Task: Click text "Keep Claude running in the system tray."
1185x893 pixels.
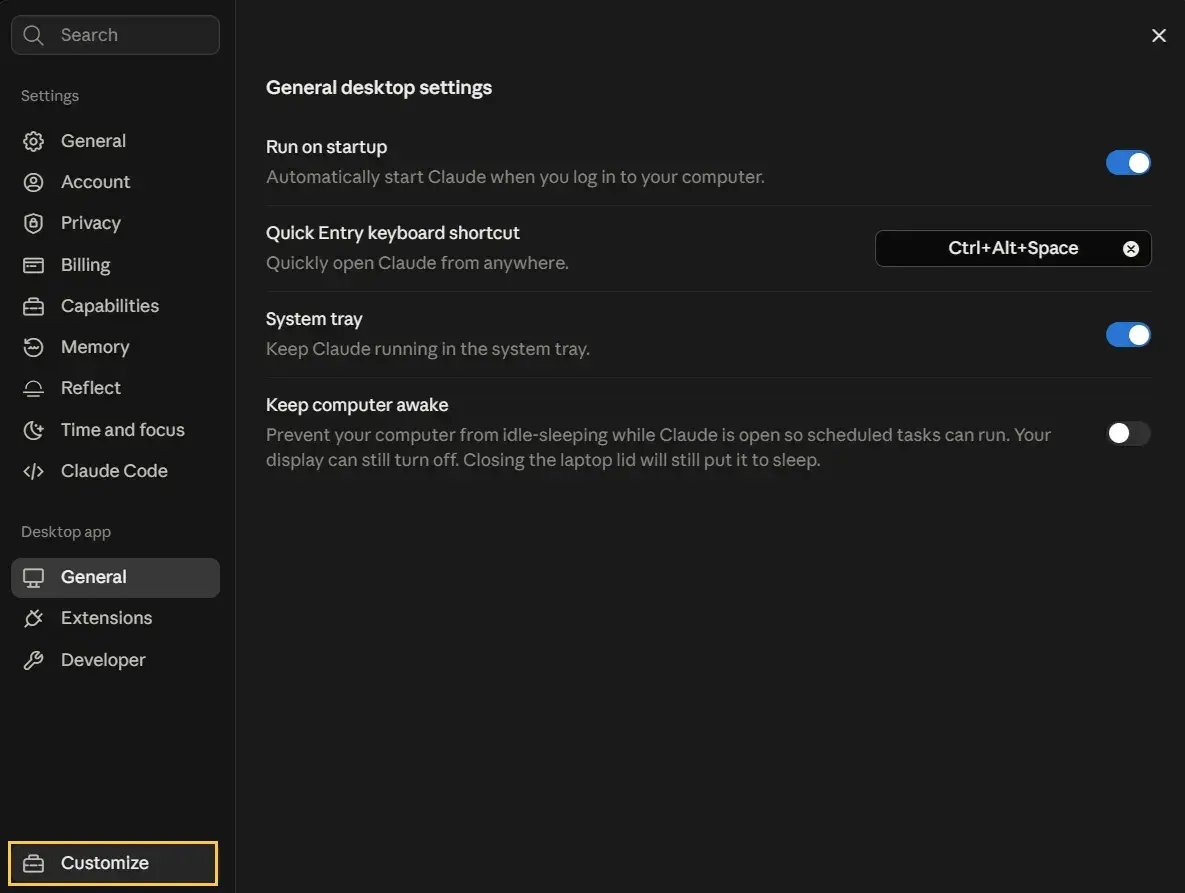Action: click(428, 349)
